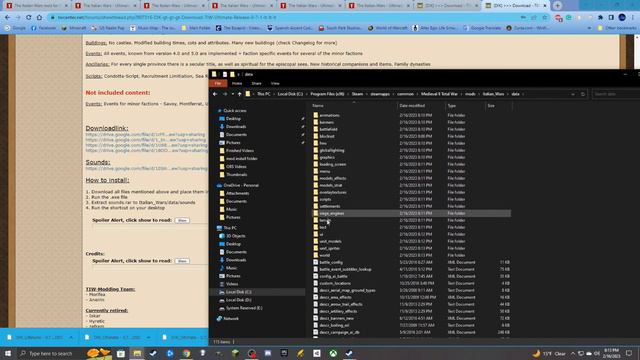Open Local Disk (C:) in navigation pane
The height and width of the screenshot is (360, 640).
(238, 292)
